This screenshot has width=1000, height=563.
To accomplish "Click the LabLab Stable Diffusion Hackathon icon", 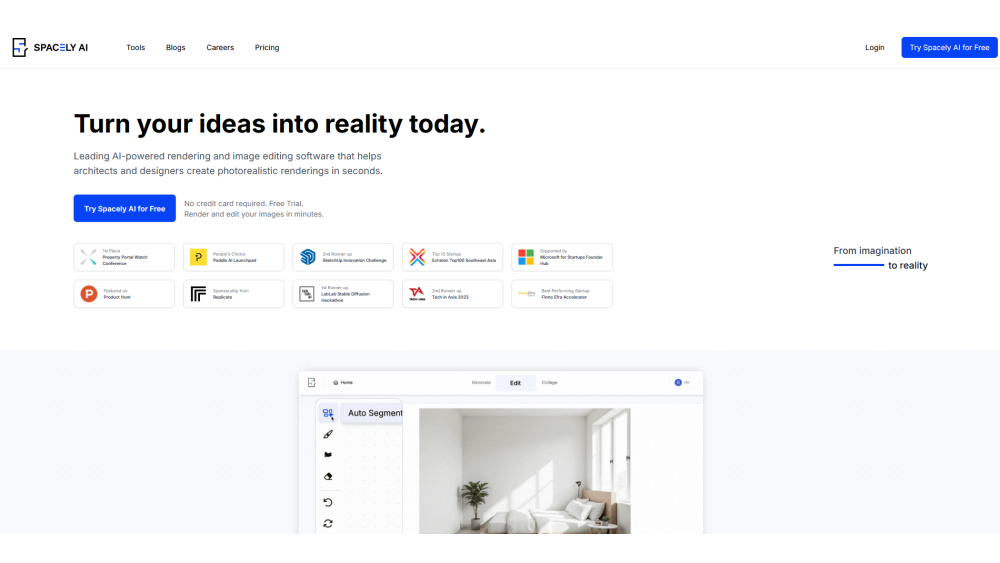I will point(307,293).
